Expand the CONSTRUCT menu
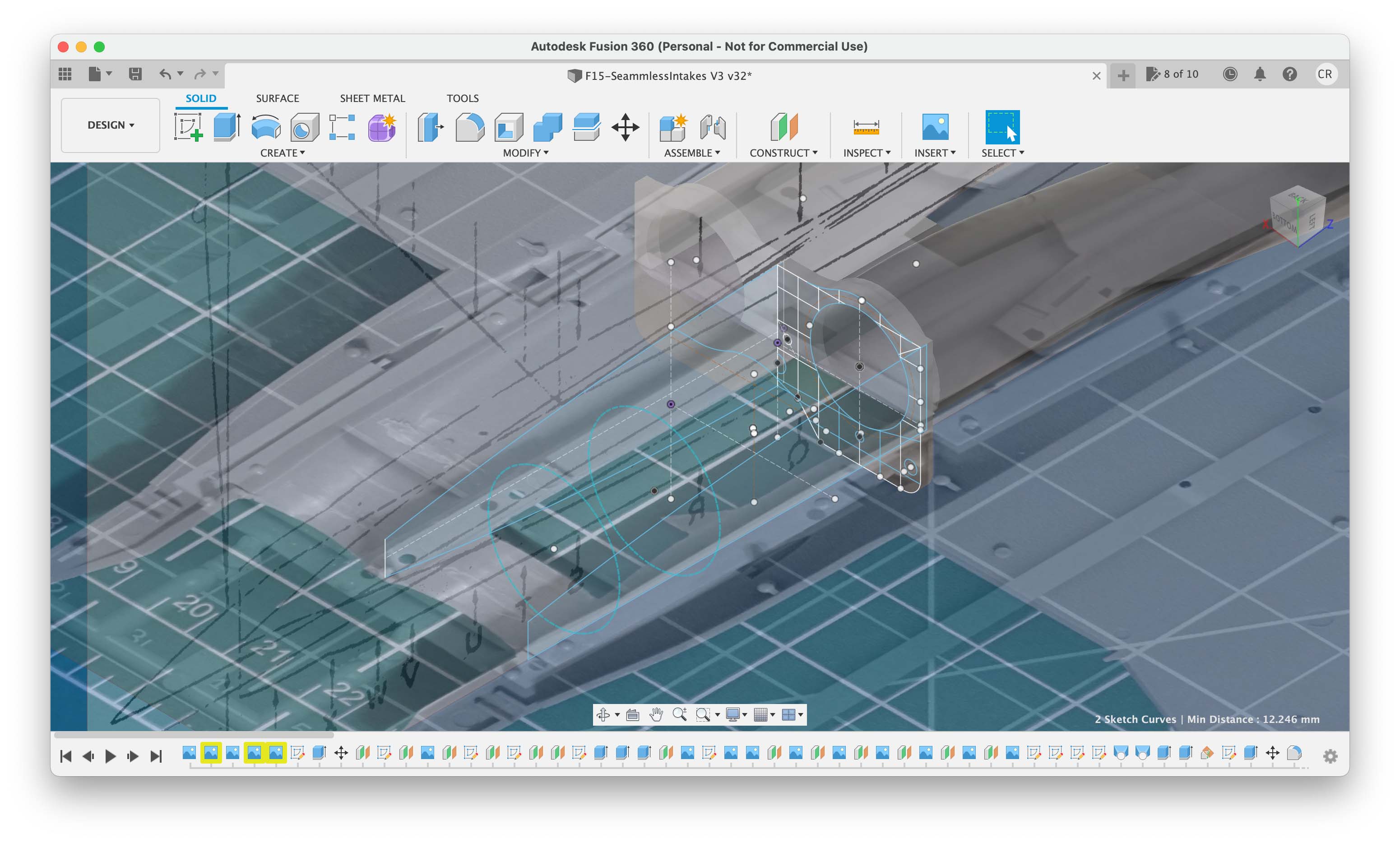This screenshot has width=1400, height=843. click(x=783, y=153)
